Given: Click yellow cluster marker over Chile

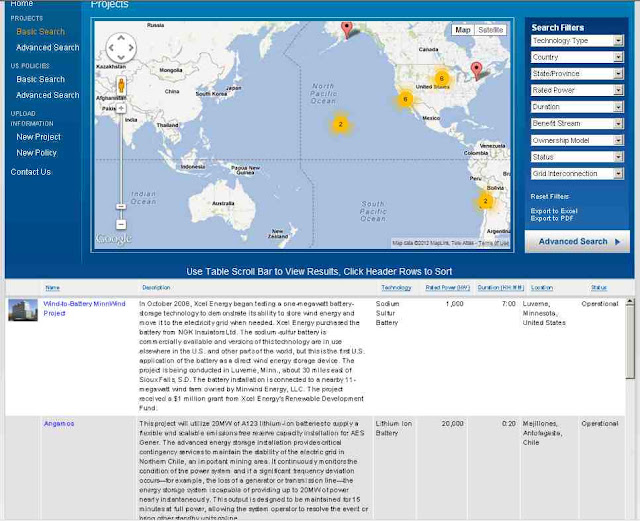Looking at the screenshot, I should click(485, 201).
